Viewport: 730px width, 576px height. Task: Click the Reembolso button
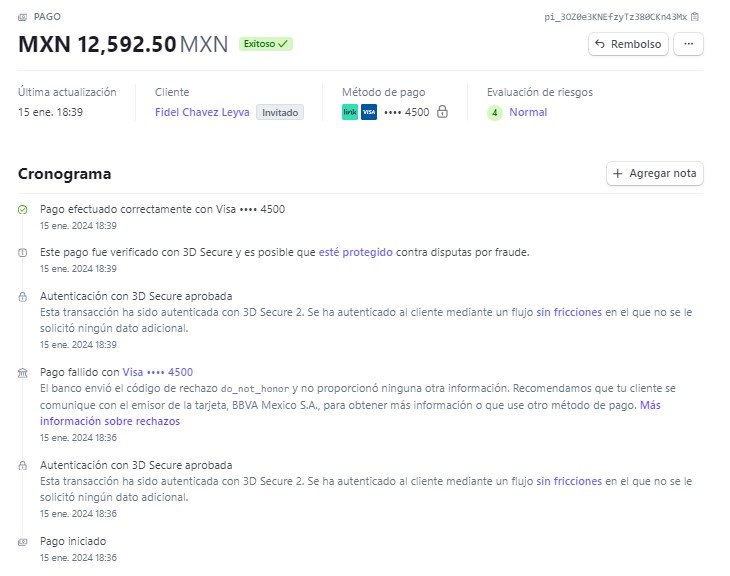tap(627, 44)
